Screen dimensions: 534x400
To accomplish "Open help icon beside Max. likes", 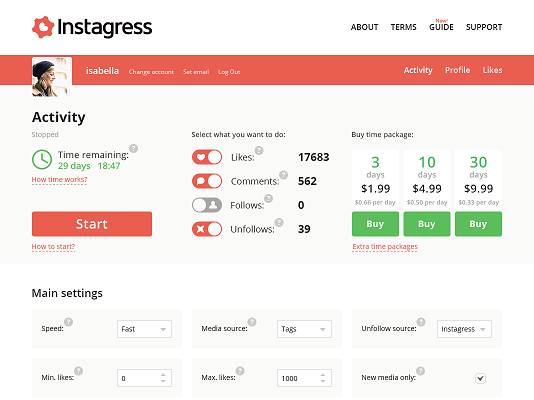I will [x=240, y=371].
